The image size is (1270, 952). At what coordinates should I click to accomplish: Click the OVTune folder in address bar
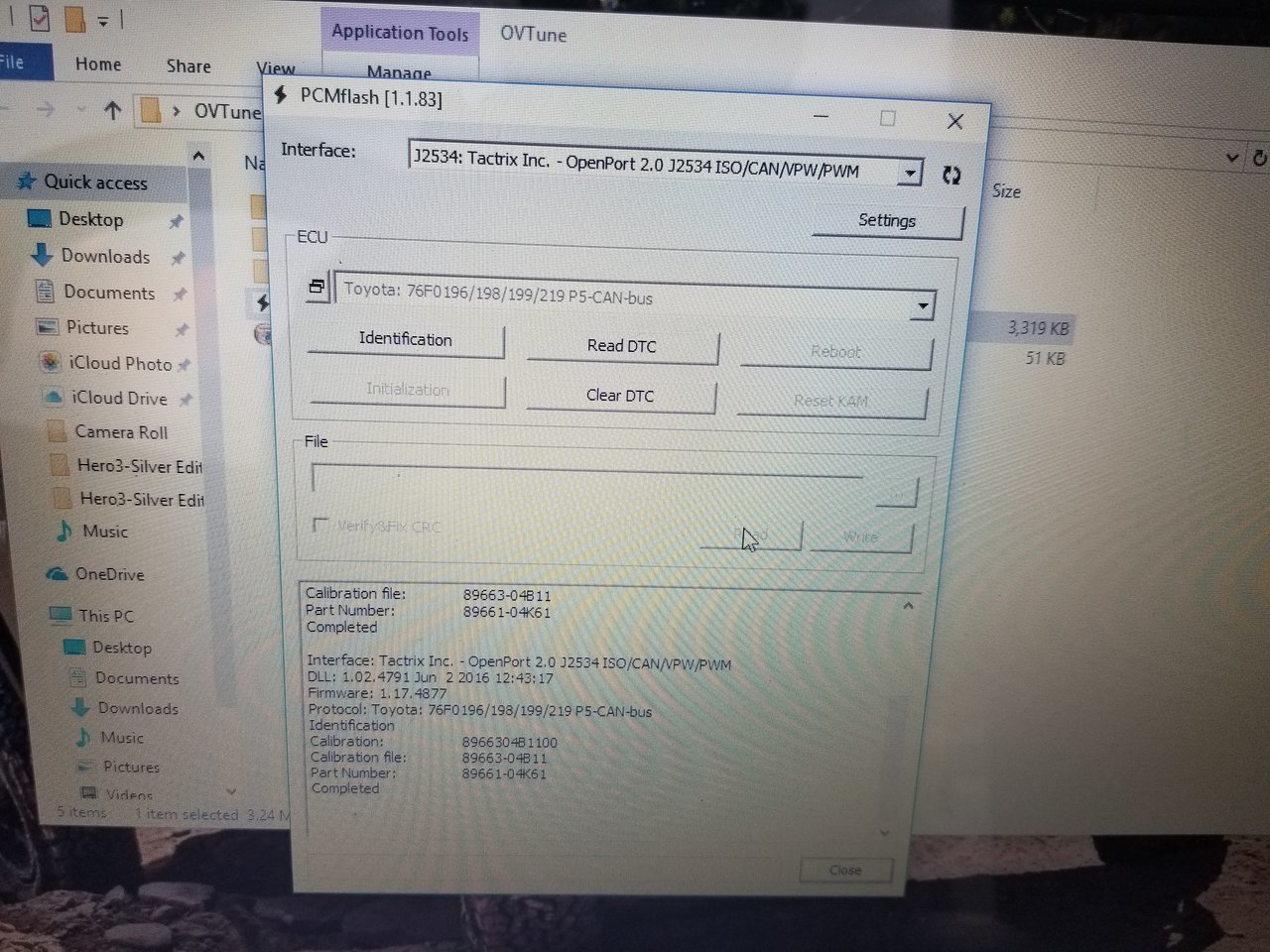tap(227, 111)
